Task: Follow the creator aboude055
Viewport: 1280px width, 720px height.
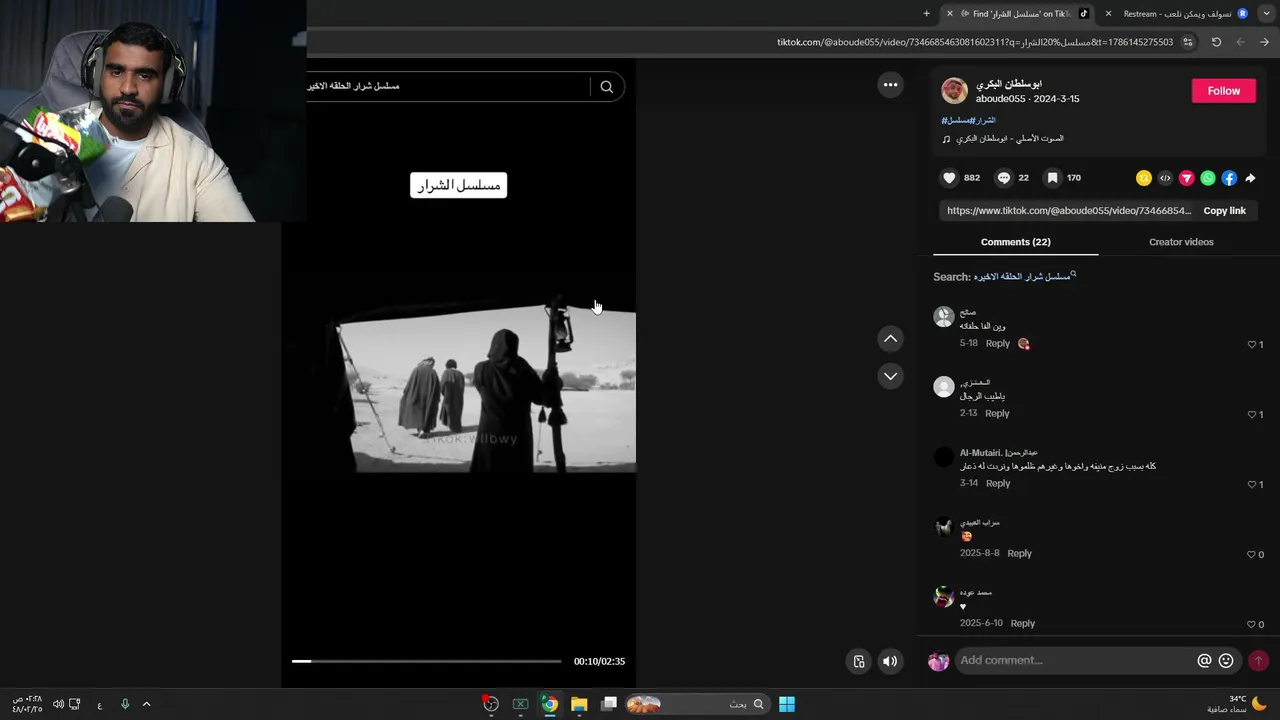Action: click(1223, 91)
